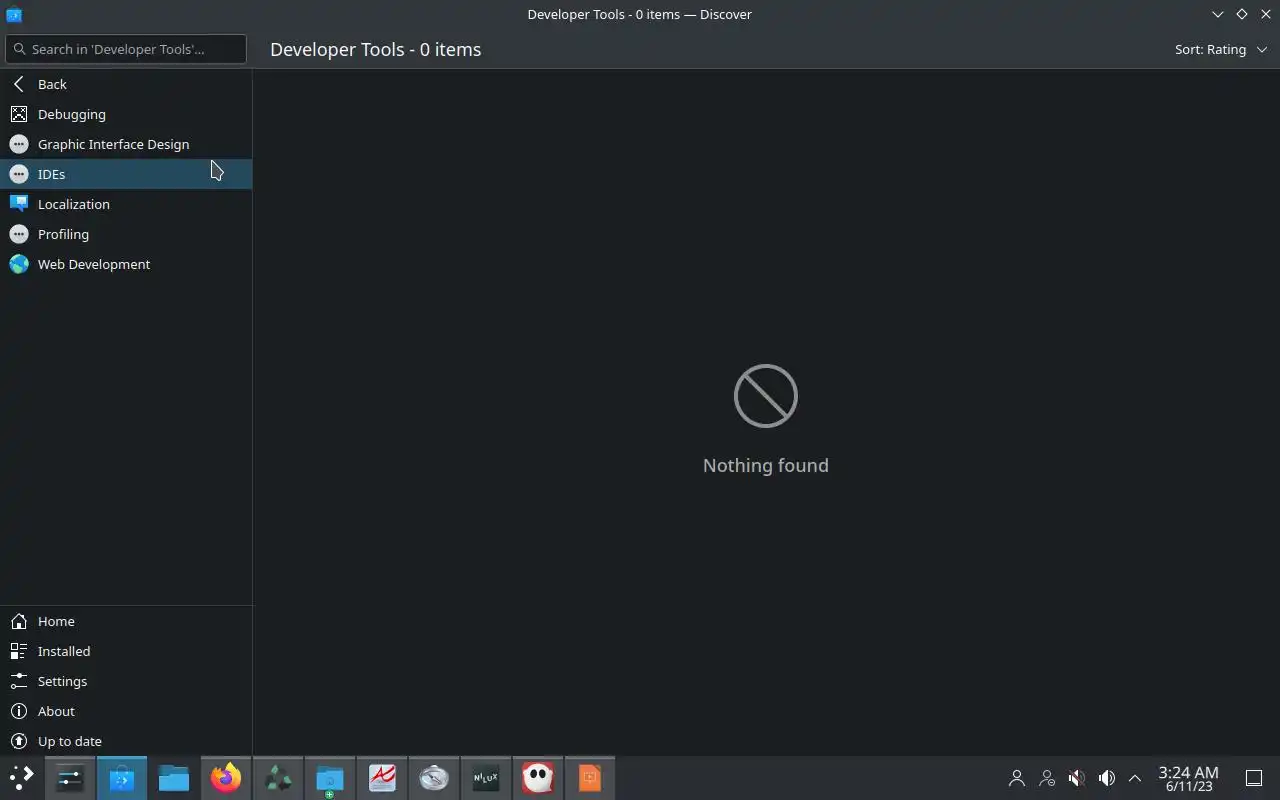Check the Up to date page
1280x800 pixels.
pyautogui.click(x=126, y=741)
